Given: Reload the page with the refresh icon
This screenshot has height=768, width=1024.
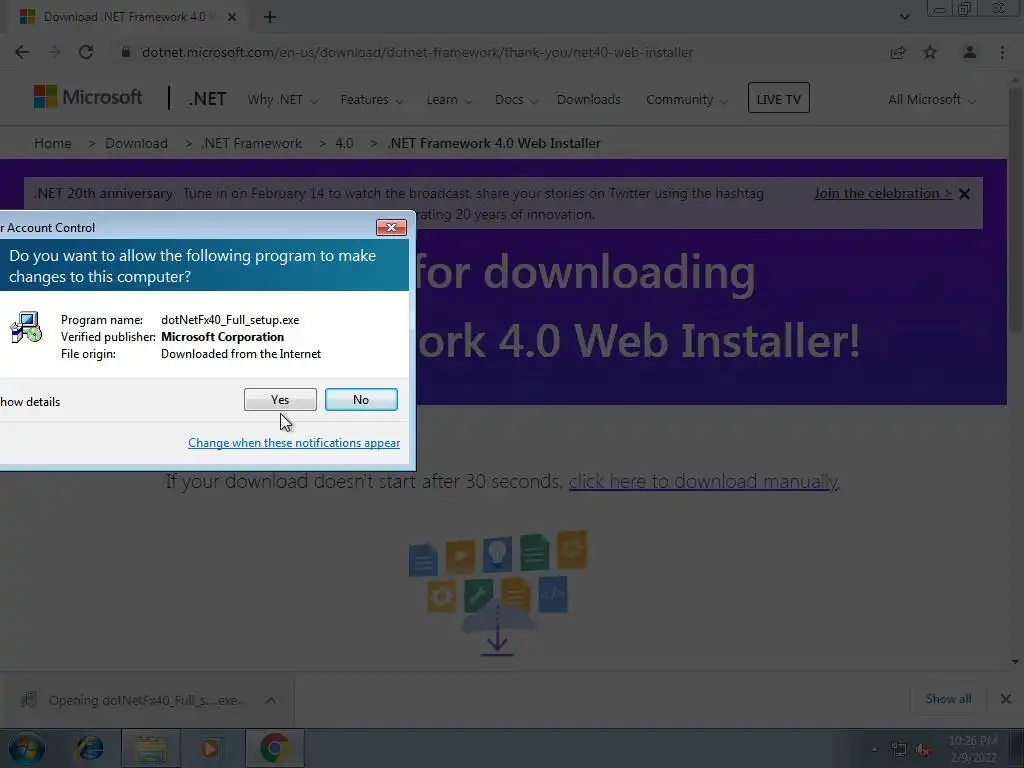Looking at the screenshot, I should click(86, 52).
